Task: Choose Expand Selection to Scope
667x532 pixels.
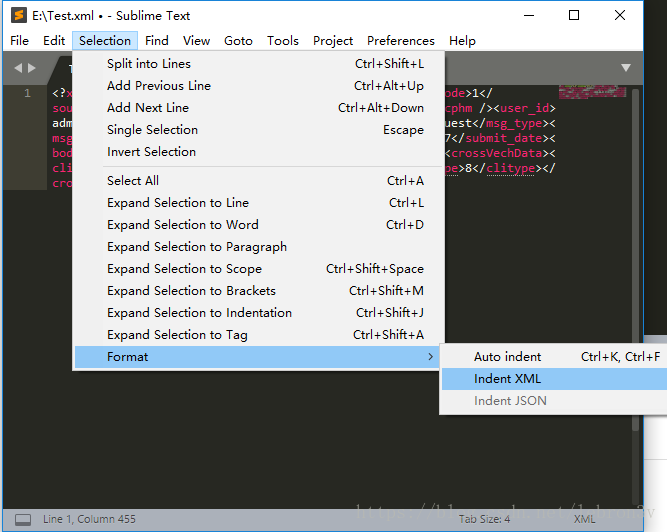Action: point(259,269)
